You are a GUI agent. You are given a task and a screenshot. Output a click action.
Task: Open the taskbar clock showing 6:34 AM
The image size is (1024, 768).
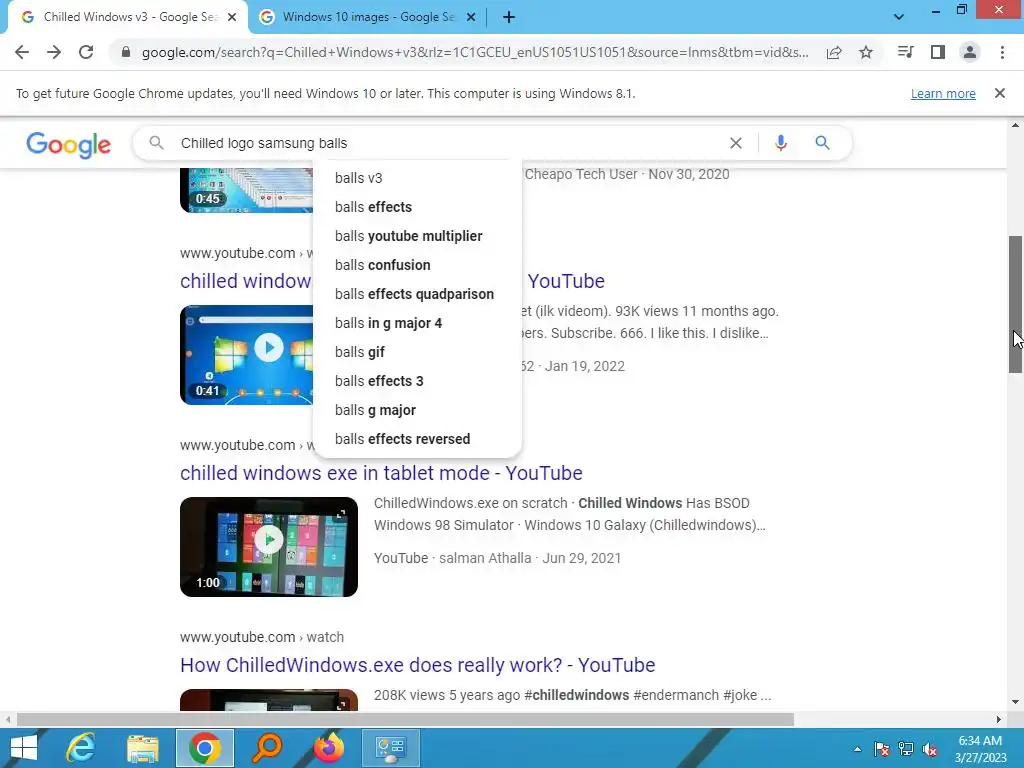click(980, 749)
